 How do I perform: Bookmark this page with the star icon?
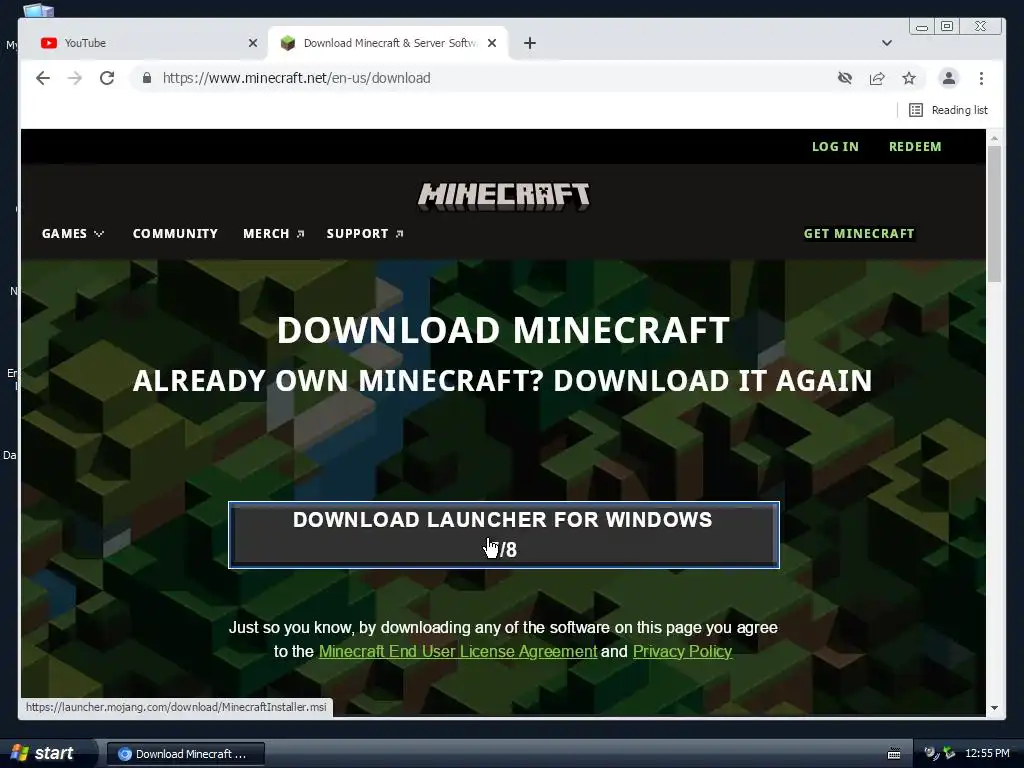click(909, 78)
